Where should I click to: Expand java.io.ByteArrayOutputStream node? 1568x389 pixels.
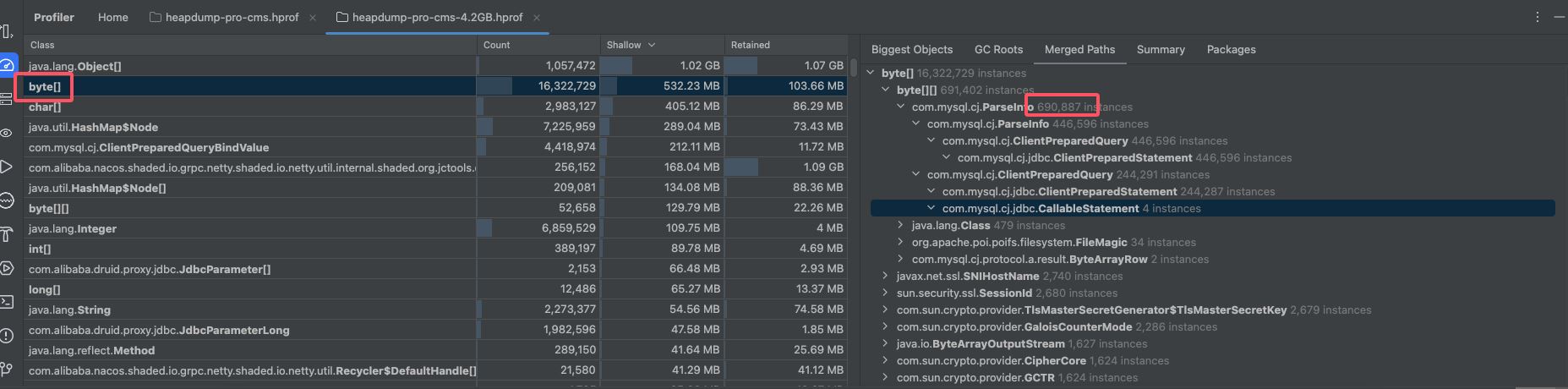(886, 344)
